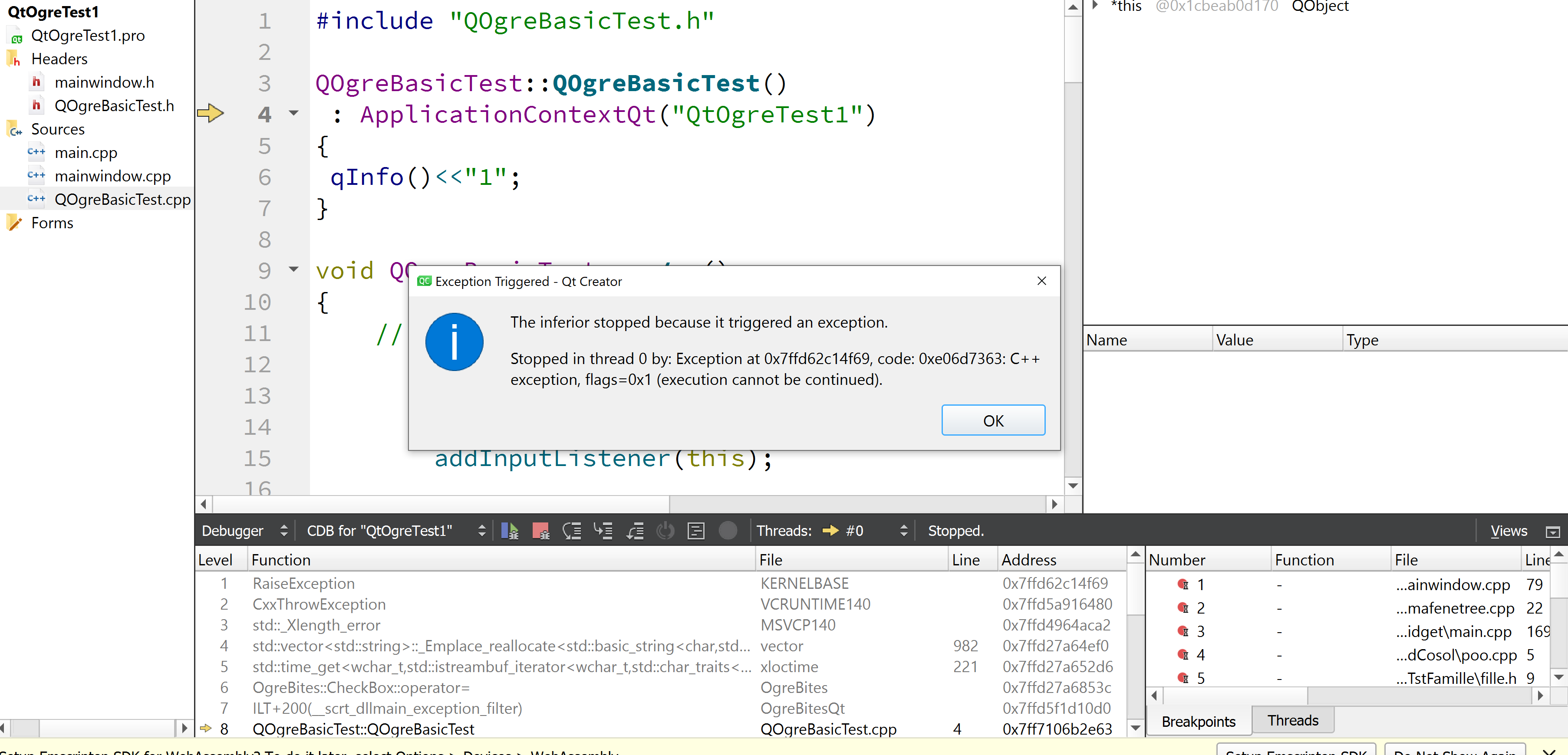This screenshot has height=755, width=1568.
Task: Click the yellow current-line arrow at line 4
Action: coord(211,112)
